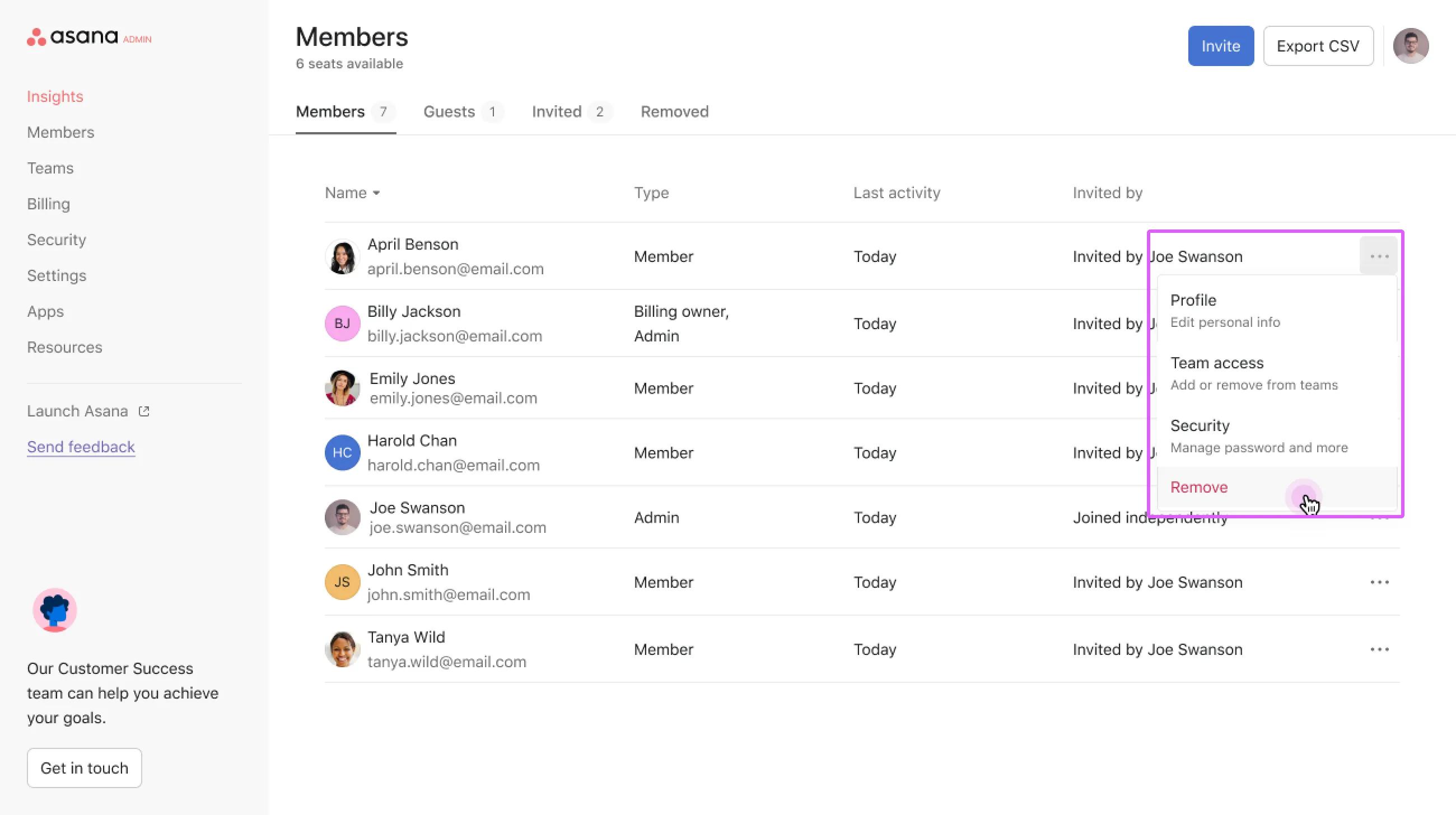Viewport: 1456px width, 815px height.
Task: Open April Benson's three-dot options menu
Action: pyautogui.click(x=1379, y=256)
